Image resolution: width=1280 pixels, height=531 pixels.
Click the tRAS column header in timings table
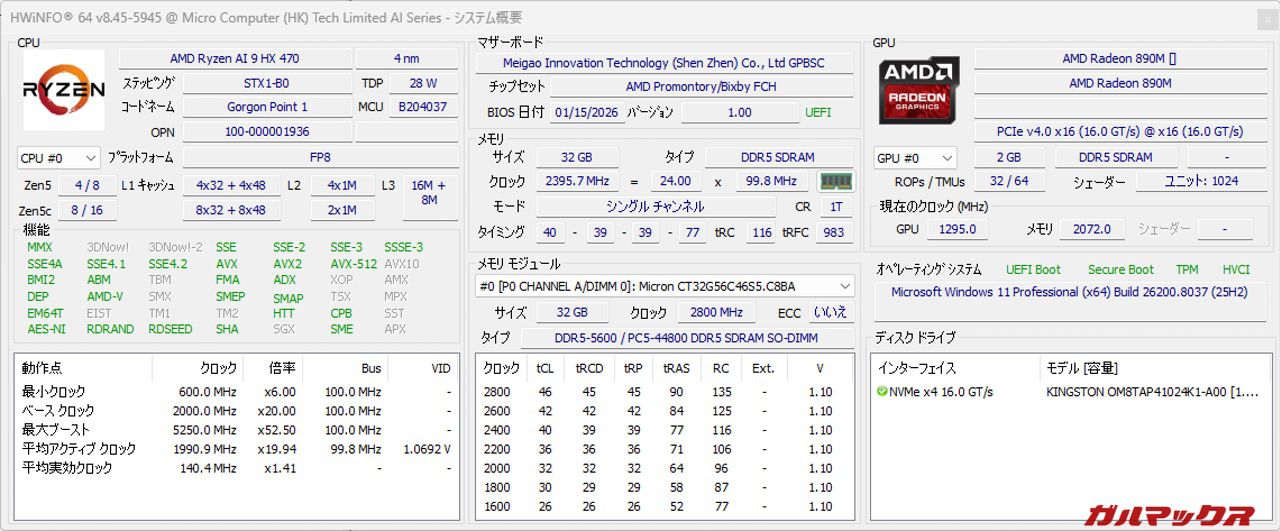coord(675,368)
